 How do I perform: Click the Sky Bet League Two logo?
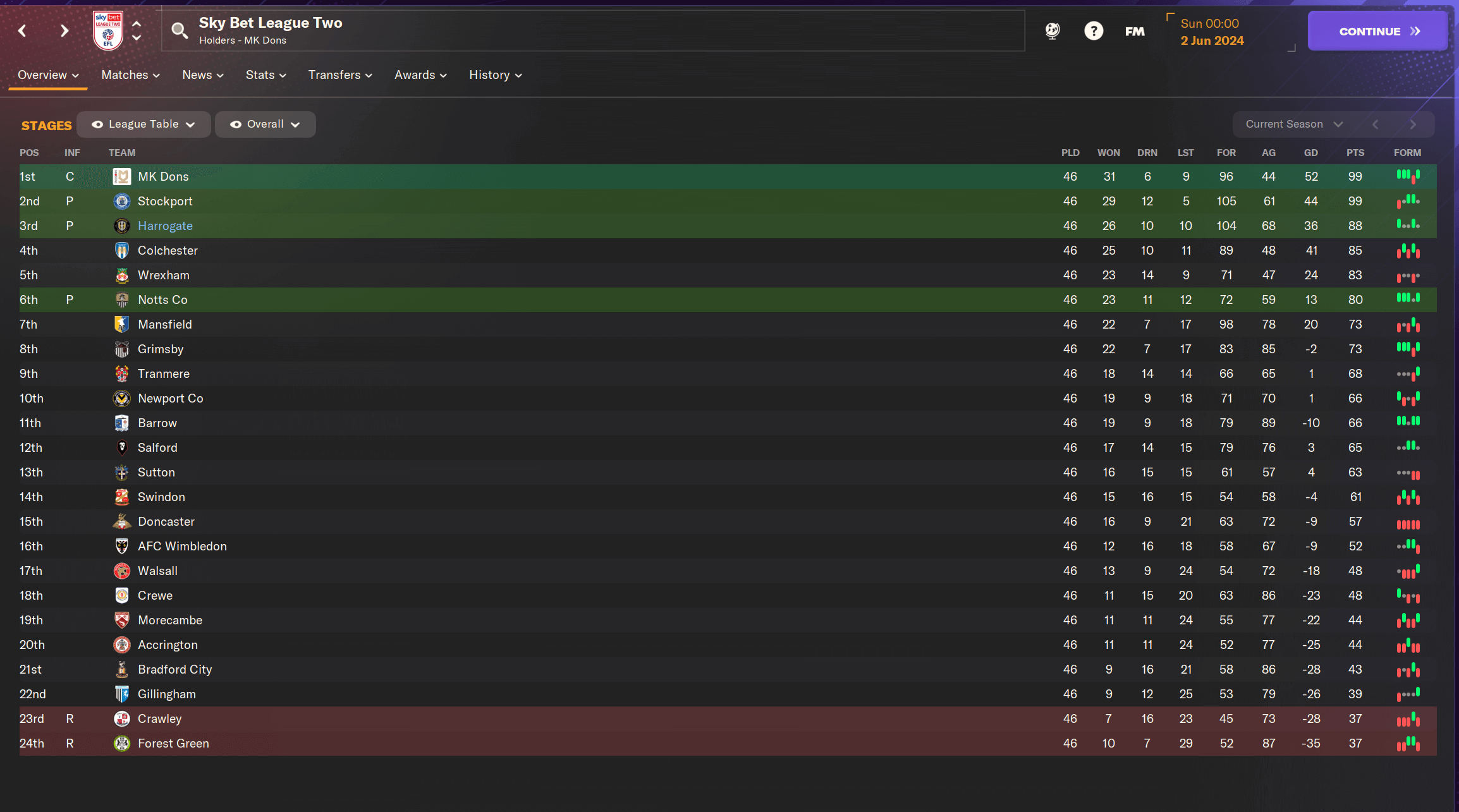(108, 30)
